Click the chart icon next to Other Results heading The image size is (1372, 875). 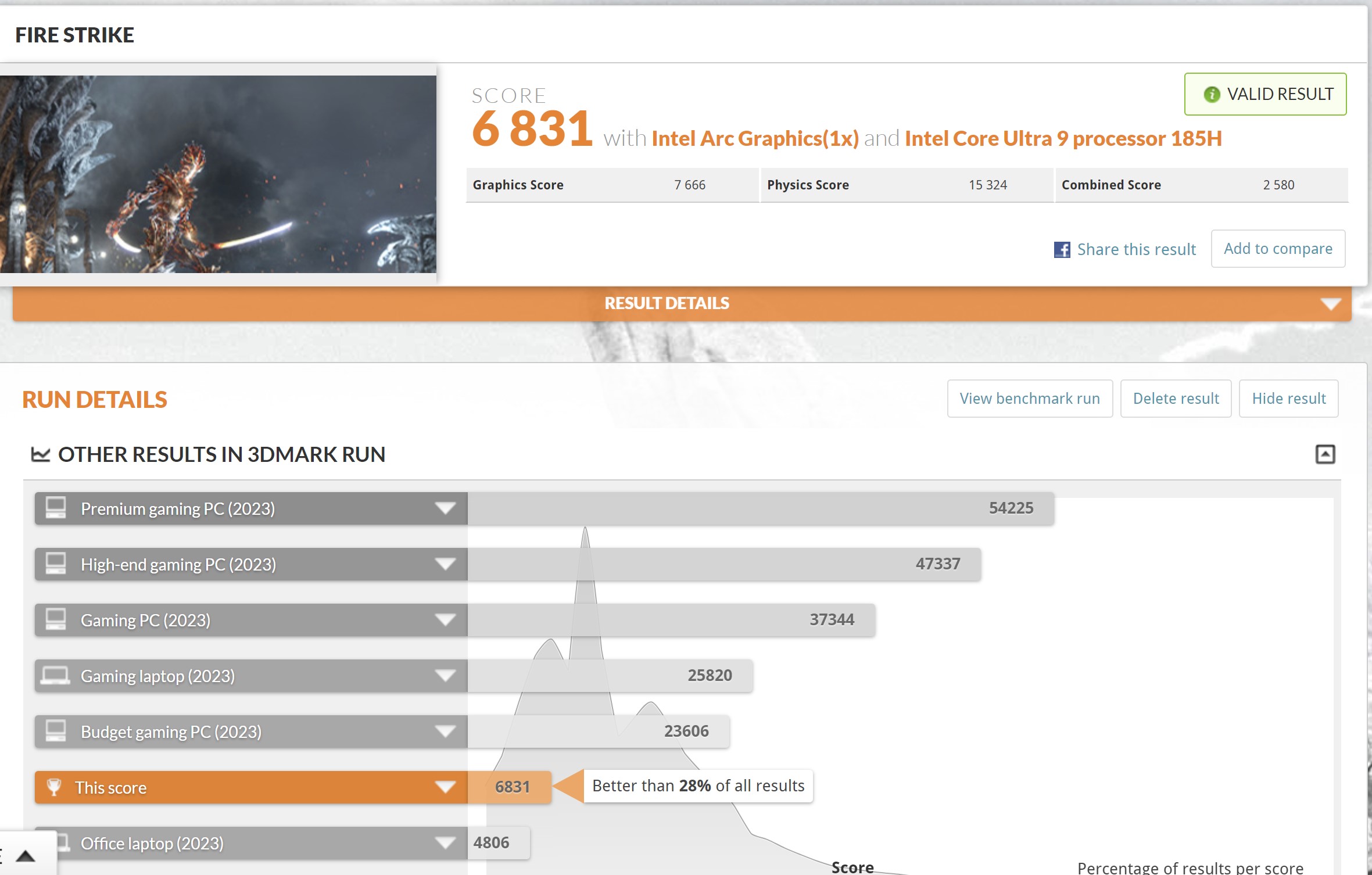(x=40, y=454)
